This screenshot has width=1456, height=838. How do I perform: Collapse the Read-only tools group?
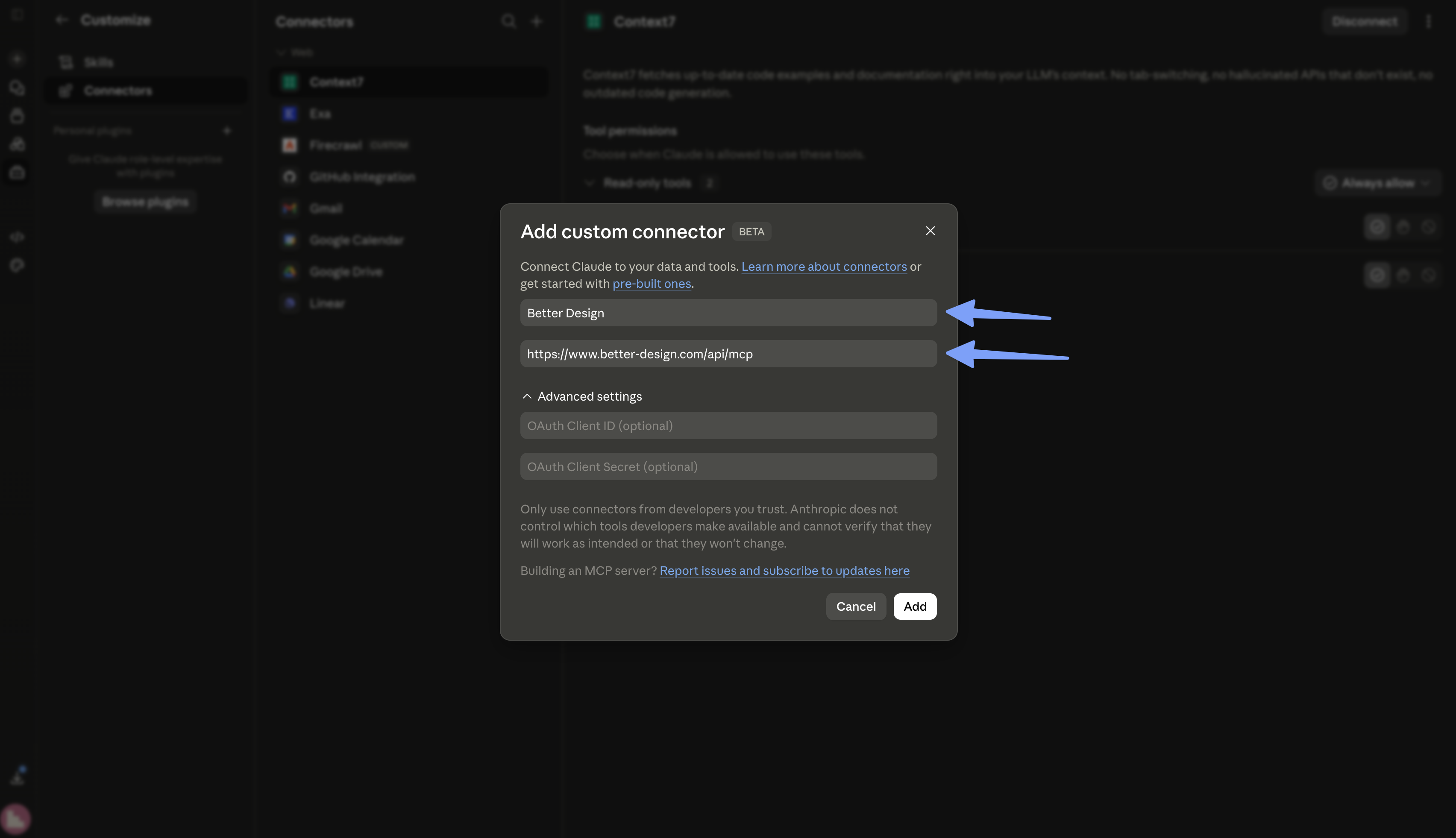pyautogui.click(x=589, y=183)
